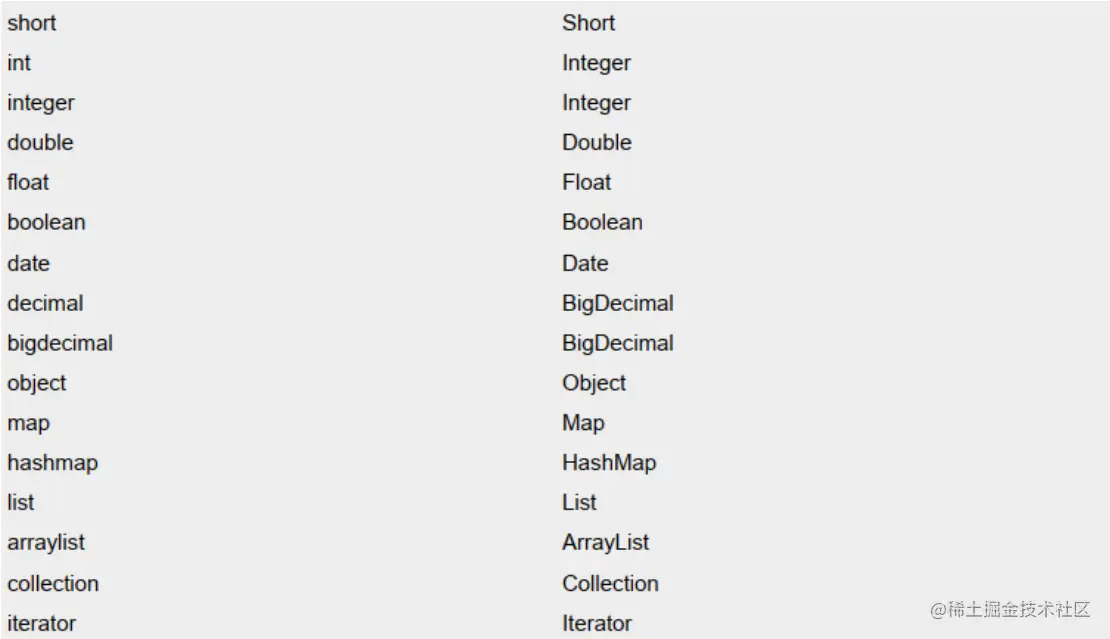The width and height of the screenshot is (1110, 639).
Task: Select the lowercase "iterator" alias
Action: pos(41,624)
